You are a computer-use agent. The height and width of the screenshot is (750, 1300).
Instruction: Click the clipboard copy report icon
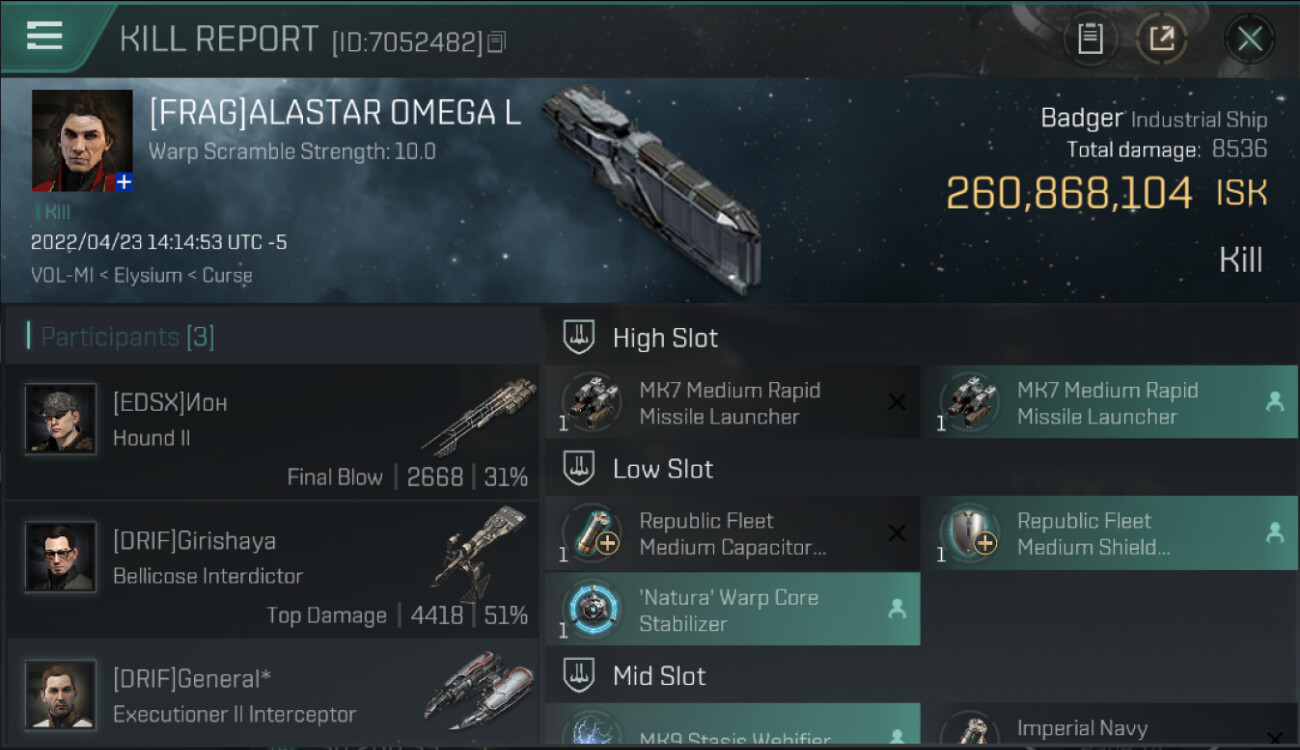tap(1090, 39)
